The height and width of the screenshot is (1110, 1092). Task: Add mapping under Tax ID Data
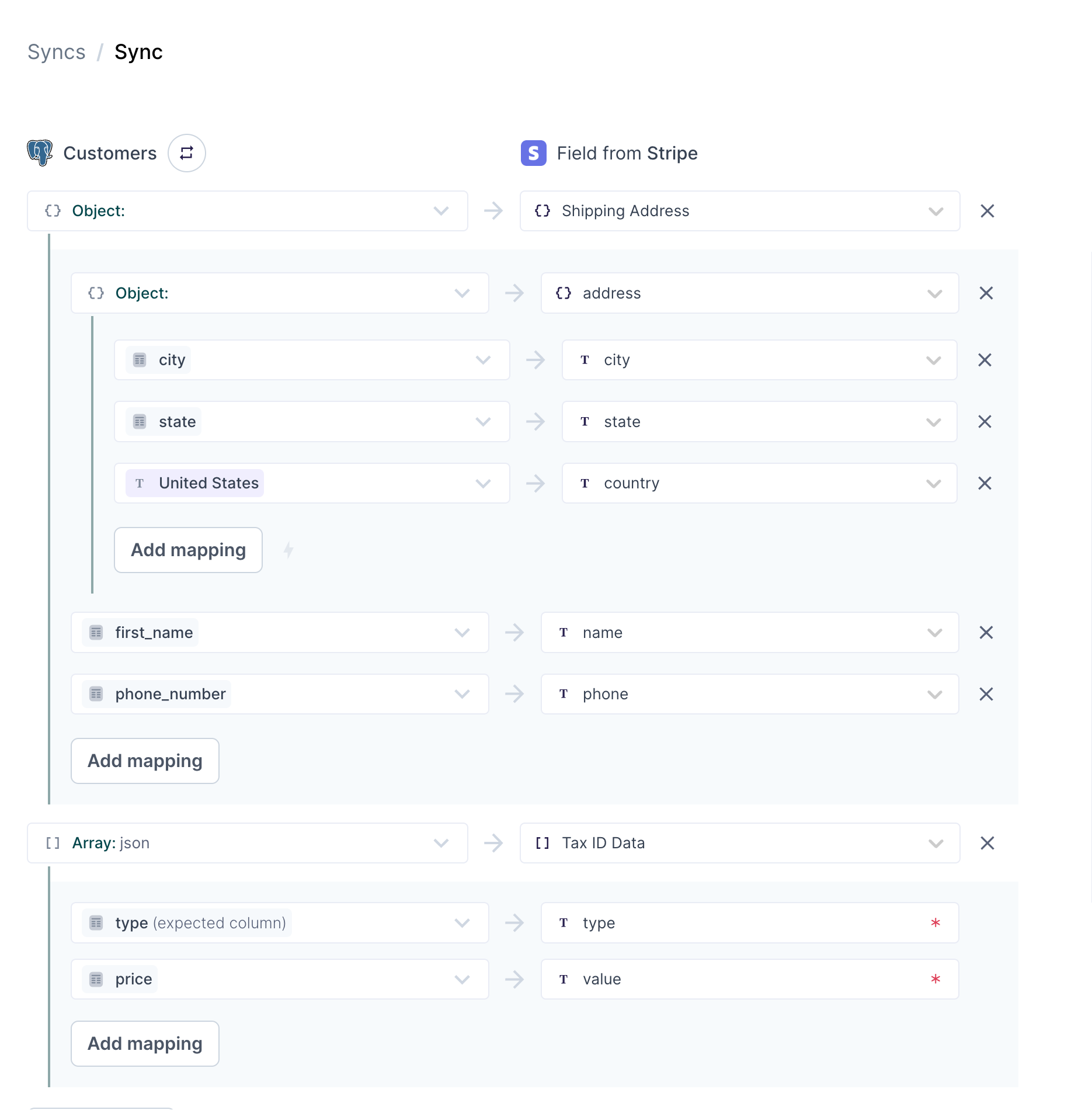[145, 1043]
